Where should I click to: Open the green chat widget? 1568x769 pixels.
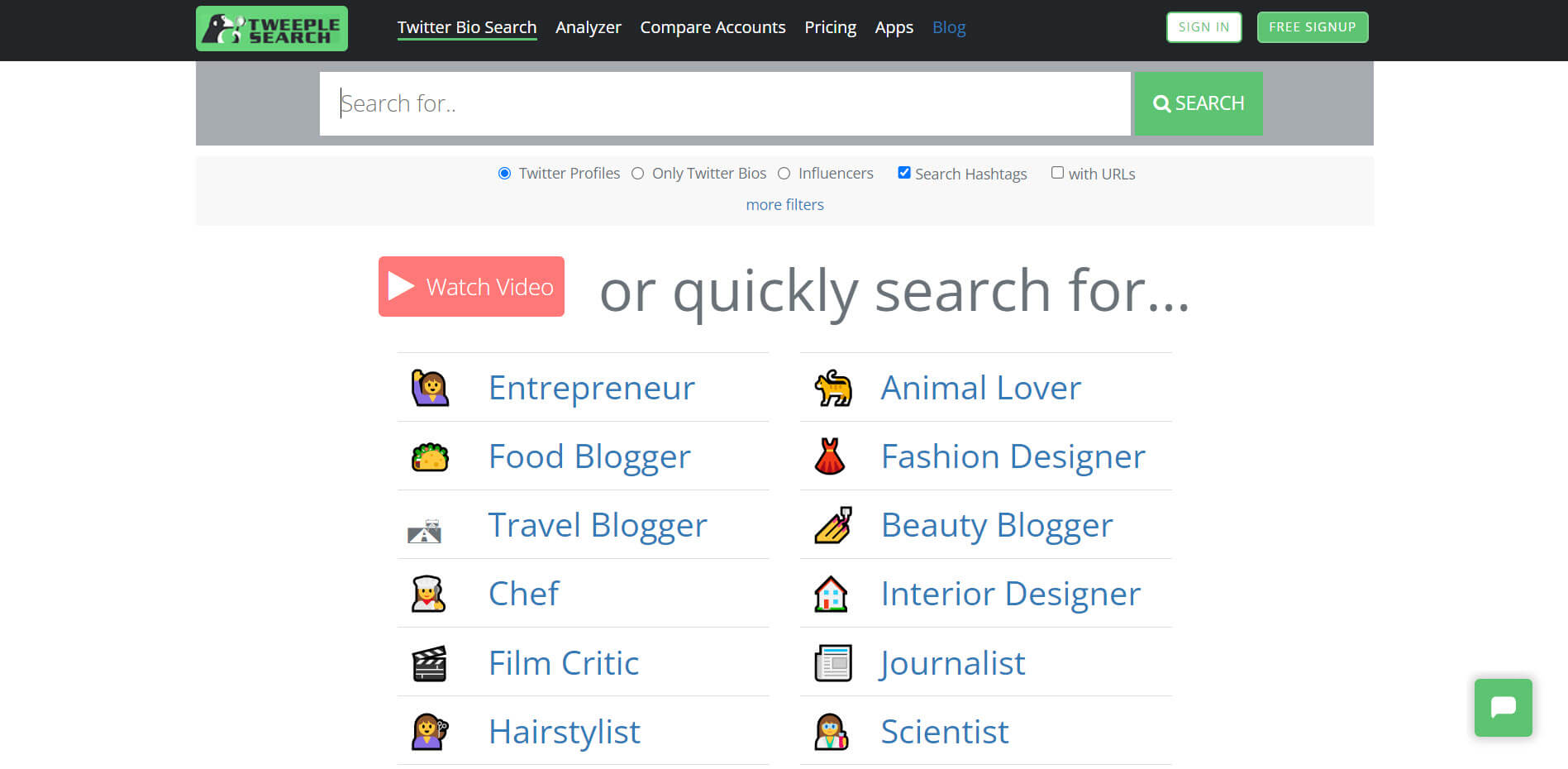tap(1503, 708)
